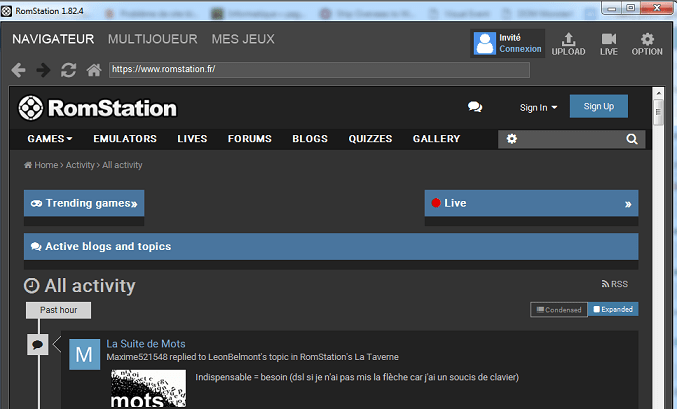Go to home page via house icon
Image resolution: width=677 pixels, height=409 pixels.
(x=93, y=70)
